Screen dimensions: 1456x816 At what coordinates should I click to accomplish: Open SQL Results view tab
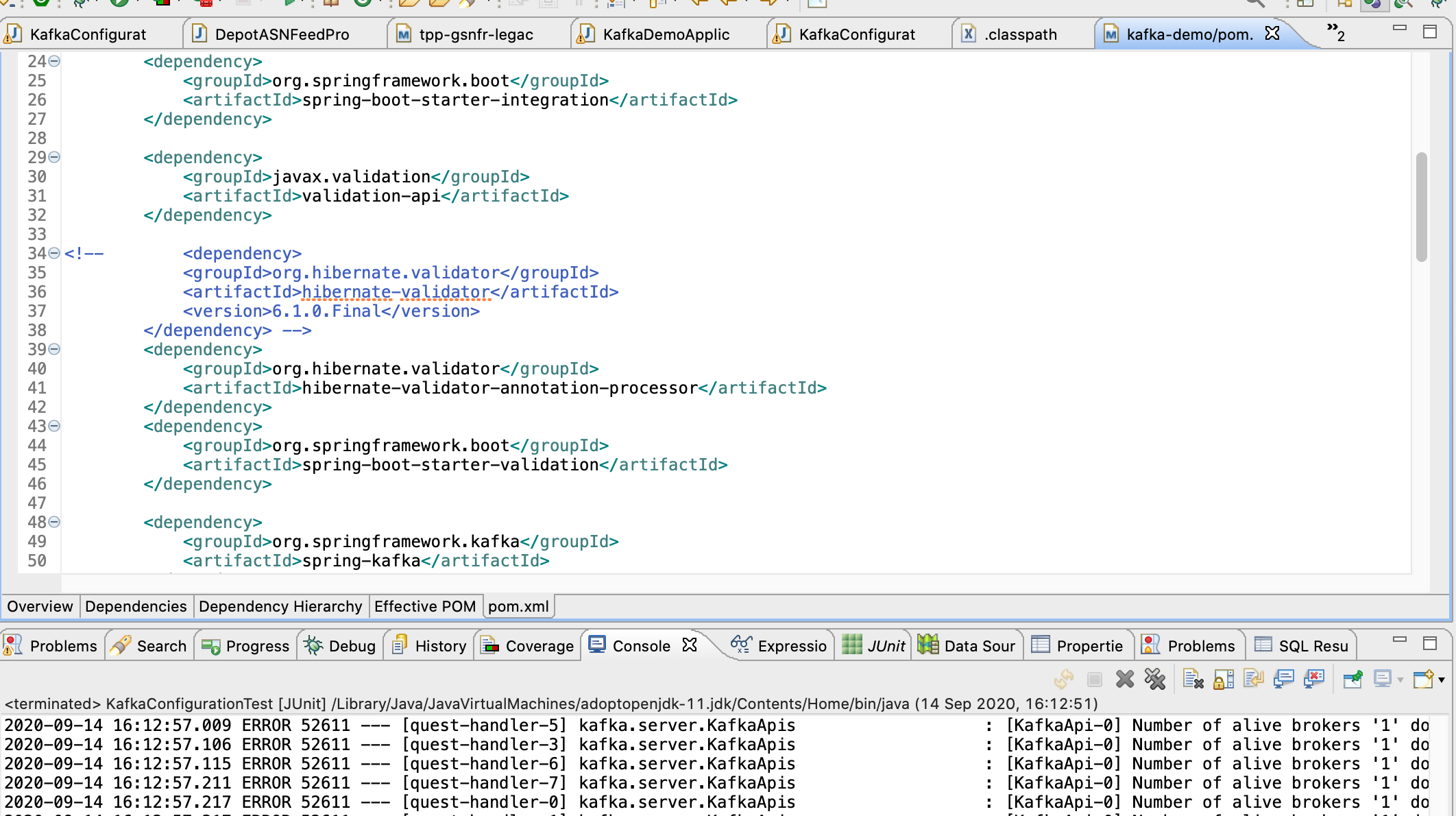1301,646
